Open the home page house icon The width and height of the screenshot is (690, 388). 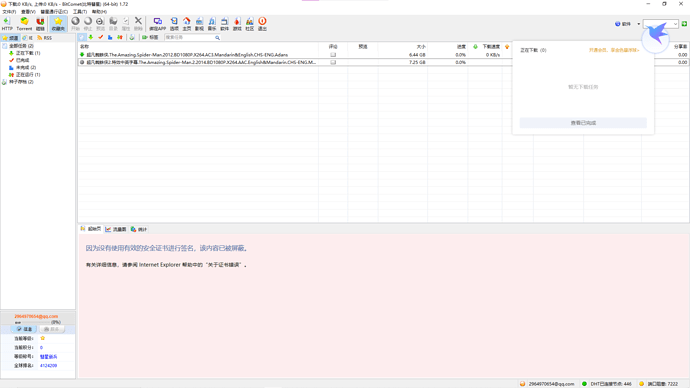tap(187, 24)
